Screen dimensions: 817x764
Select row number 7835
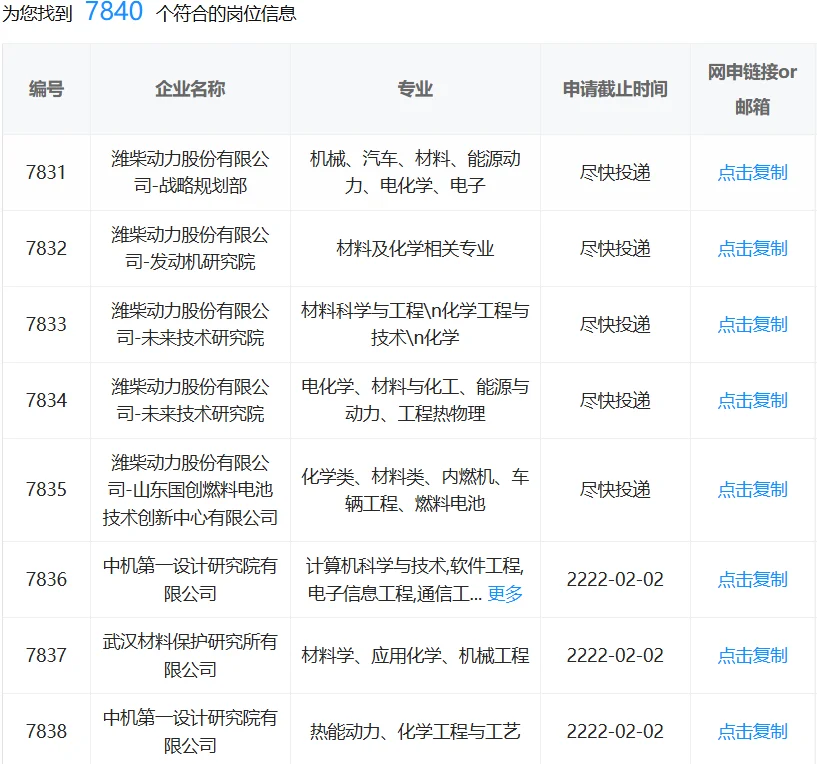(43, 490)
